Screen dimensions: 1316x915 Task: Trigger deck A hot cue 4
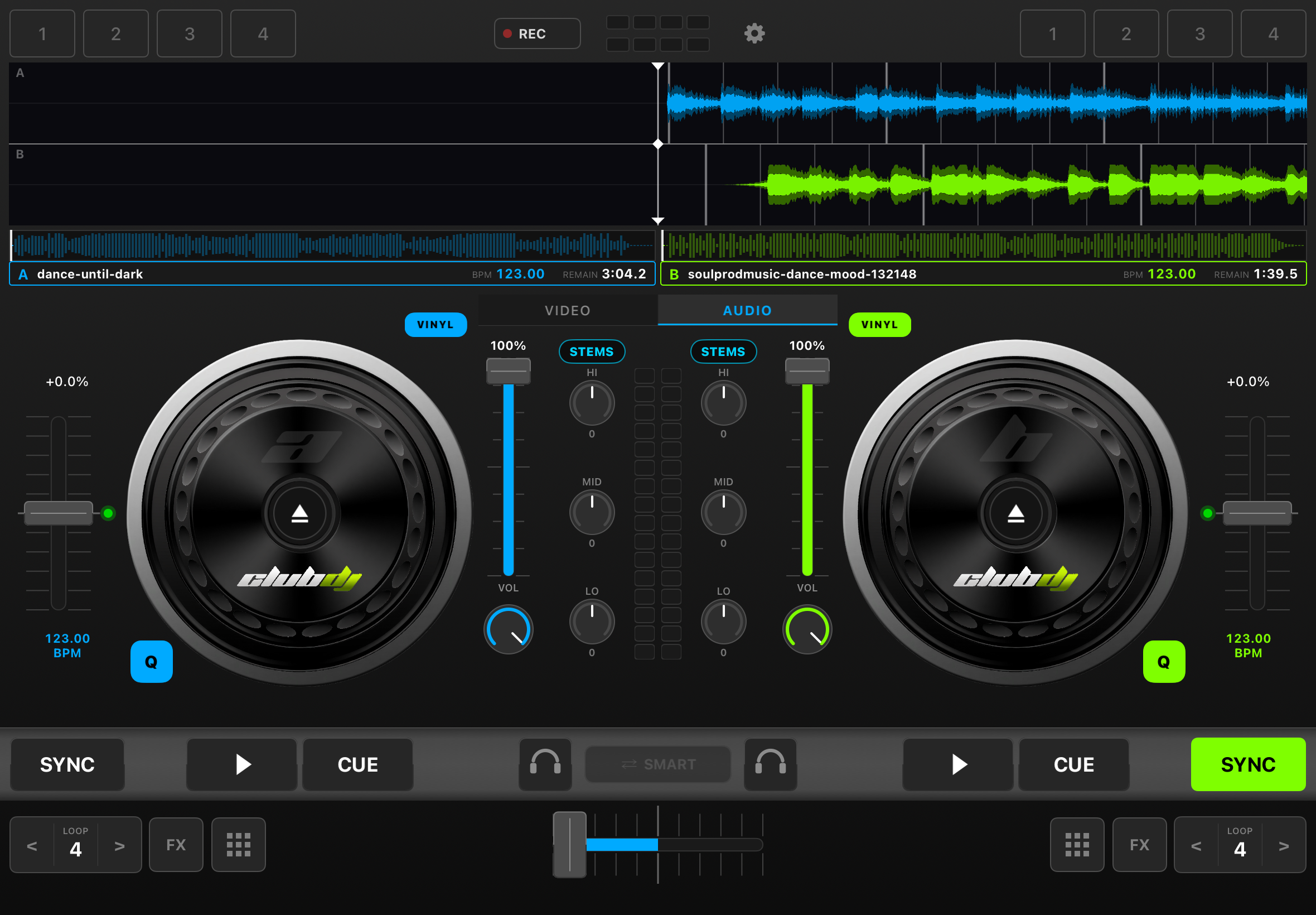click(263, 33)
